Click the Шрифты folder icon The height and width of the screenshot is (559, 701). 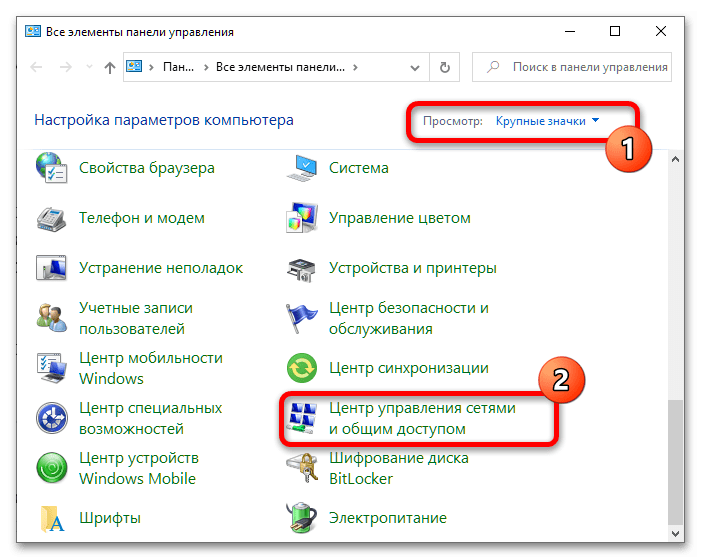click(51, 519)
